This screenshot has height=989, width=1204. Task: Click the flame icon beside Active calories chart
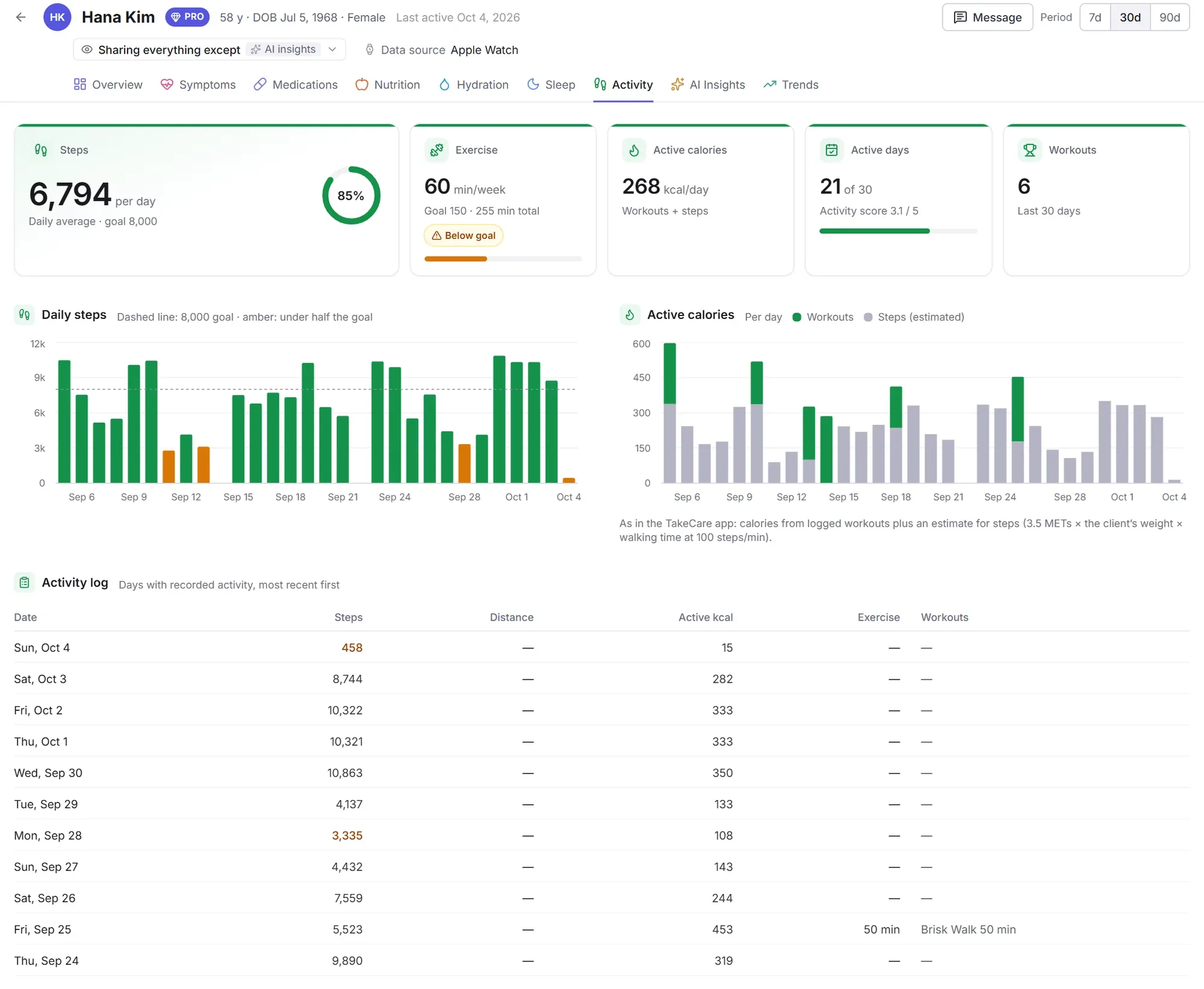pos(630,315)
